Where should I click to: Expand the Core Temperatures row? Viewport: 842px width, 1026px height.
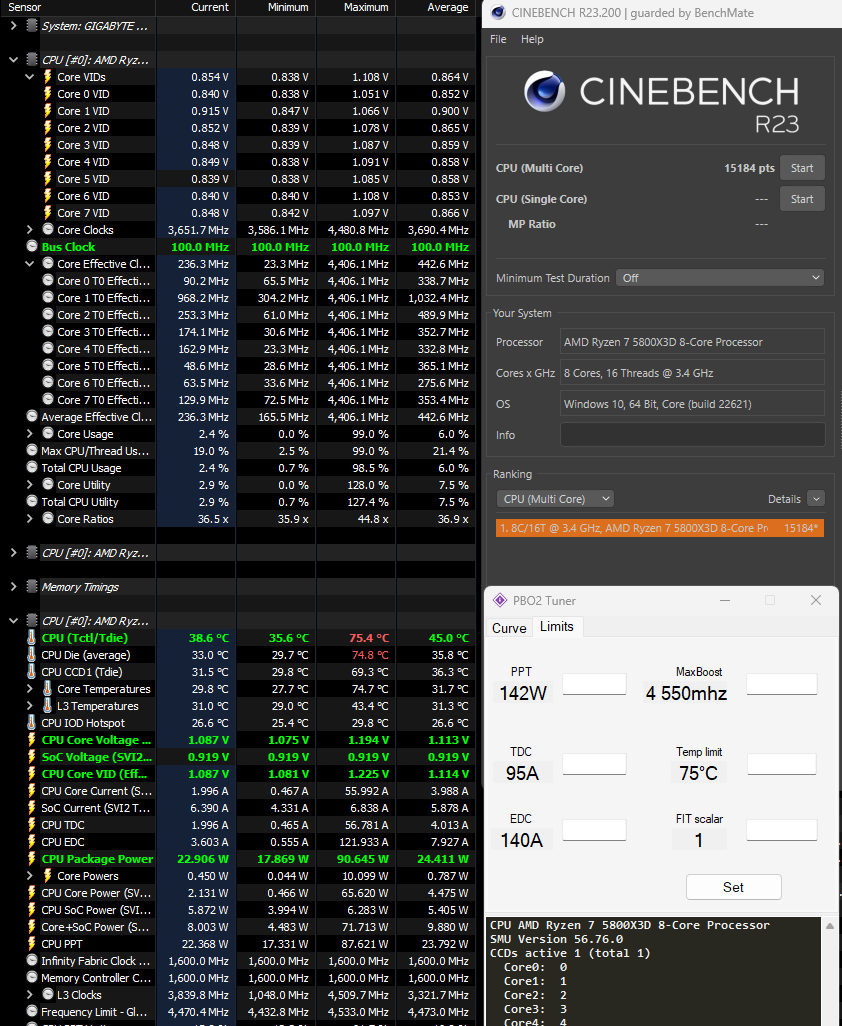pos(29,689)
